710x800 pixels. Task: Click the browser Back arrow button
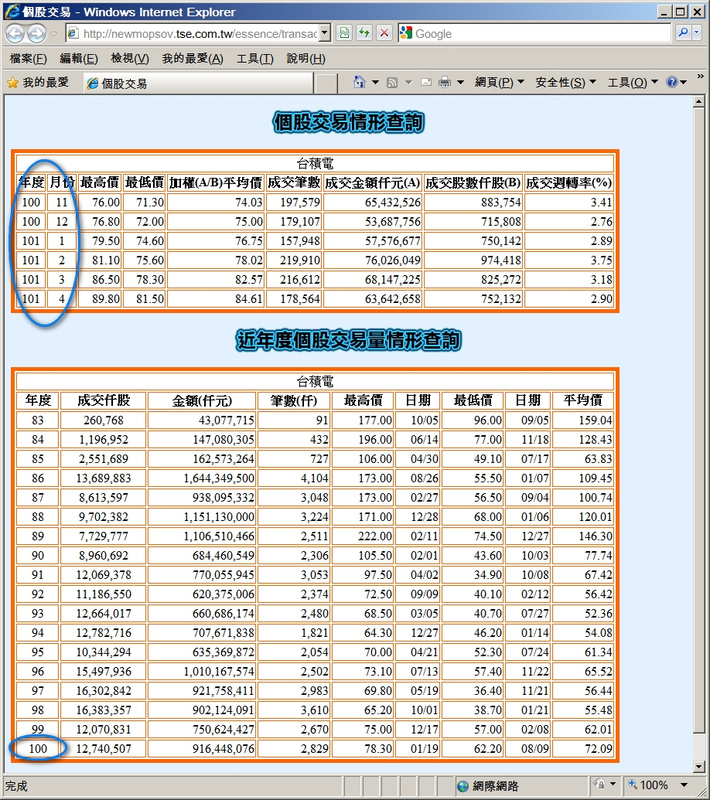click(x=15, y=34)
